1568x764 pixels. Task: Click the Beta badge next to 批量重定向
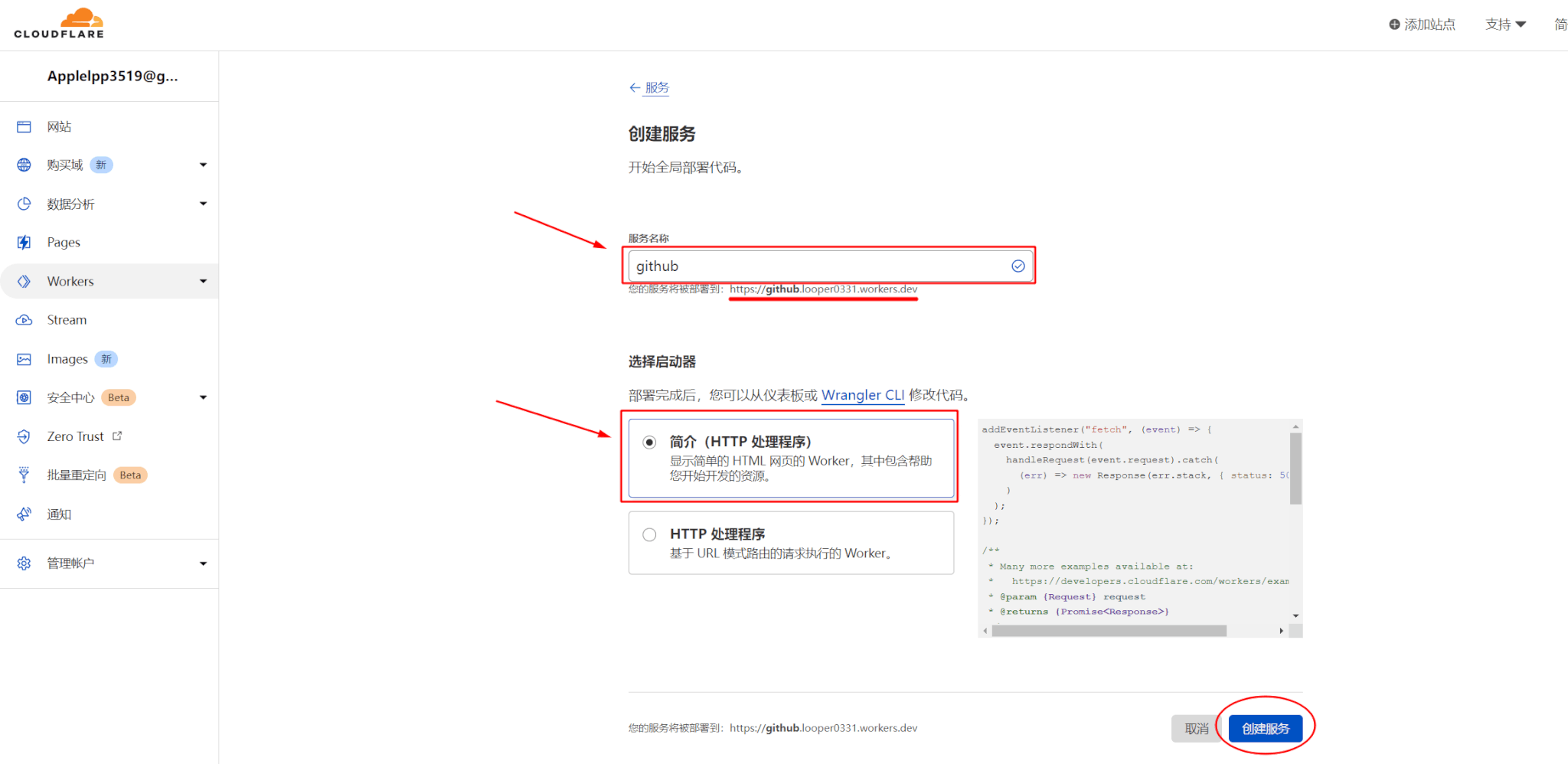pos(130,475)
